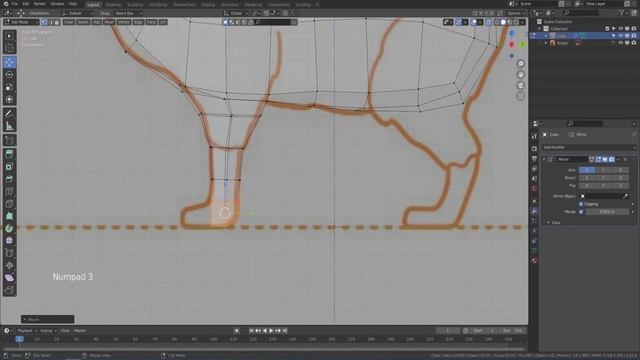Click the Play animation button in timeline
This screenshot has height=360, width=640.
pyautogui.click(x=271, y=331)
